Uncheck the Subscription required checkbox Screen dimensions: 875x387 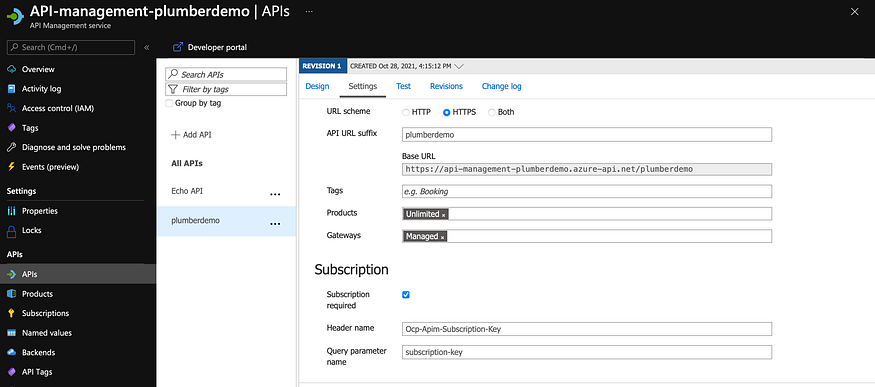(x=406, y=294)
